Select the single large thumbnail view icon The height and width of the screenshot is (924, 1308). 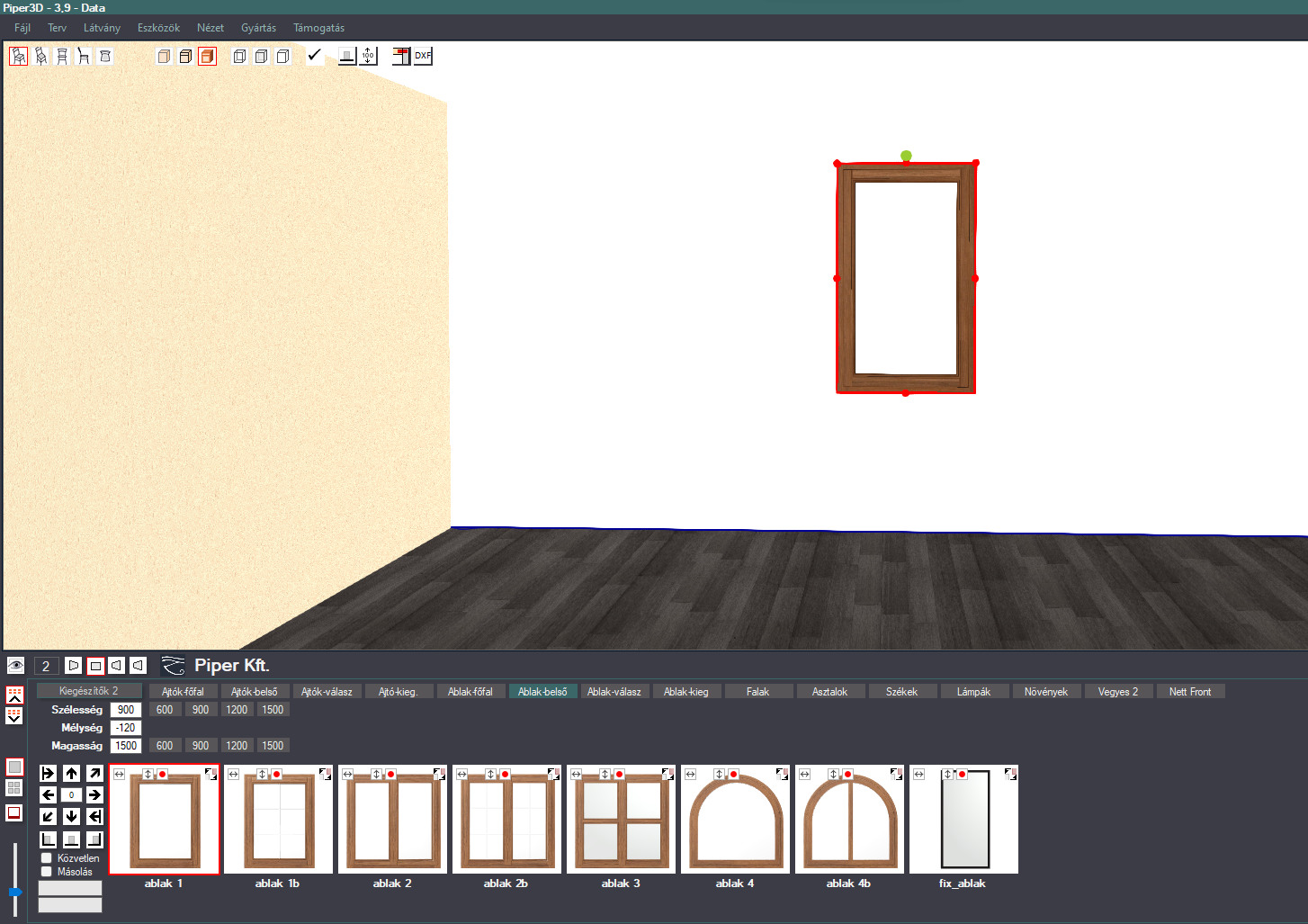14,767
